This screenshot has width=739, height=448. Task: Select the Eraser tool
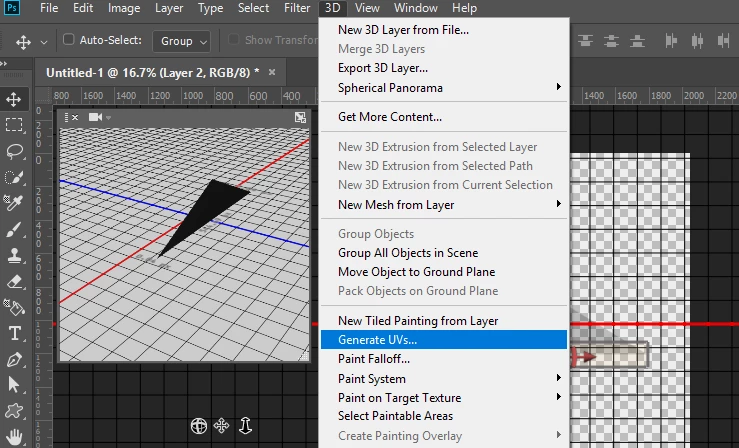[x=14, y=282]
